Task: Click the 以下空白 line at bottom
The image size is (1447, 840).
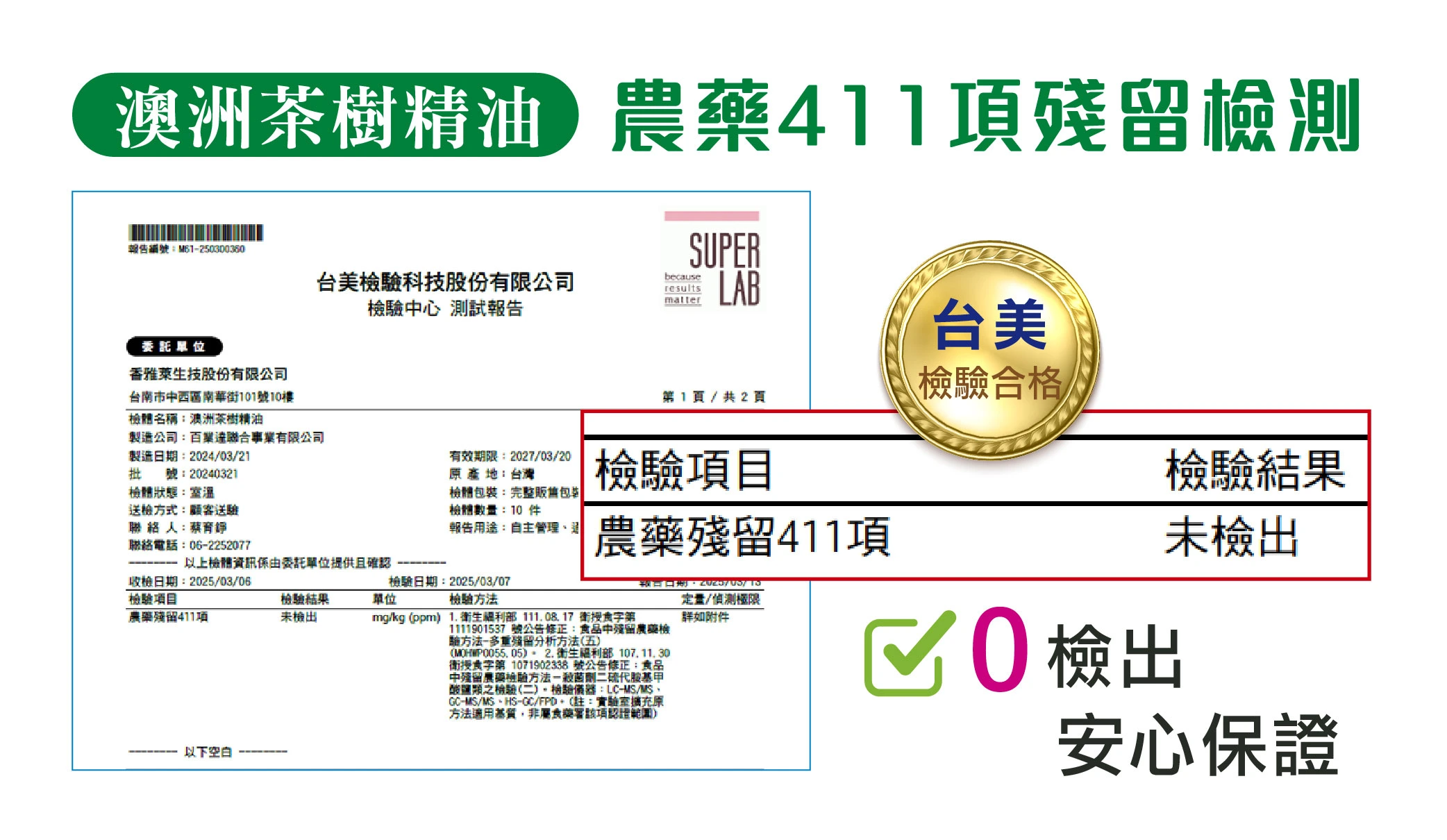Action: click(208, 752)
